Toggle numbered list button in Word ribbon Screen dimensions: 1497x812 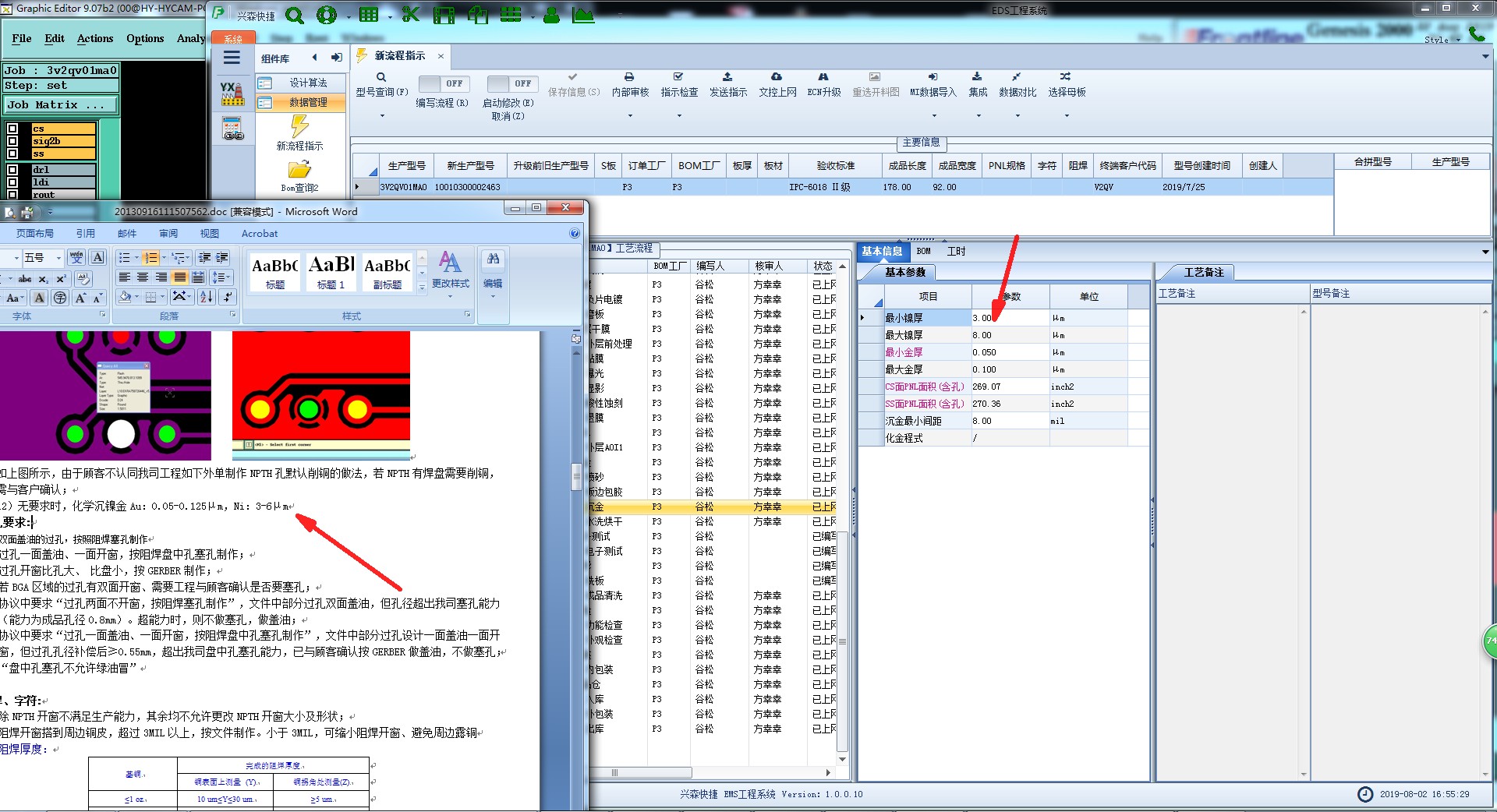[150, 258]
